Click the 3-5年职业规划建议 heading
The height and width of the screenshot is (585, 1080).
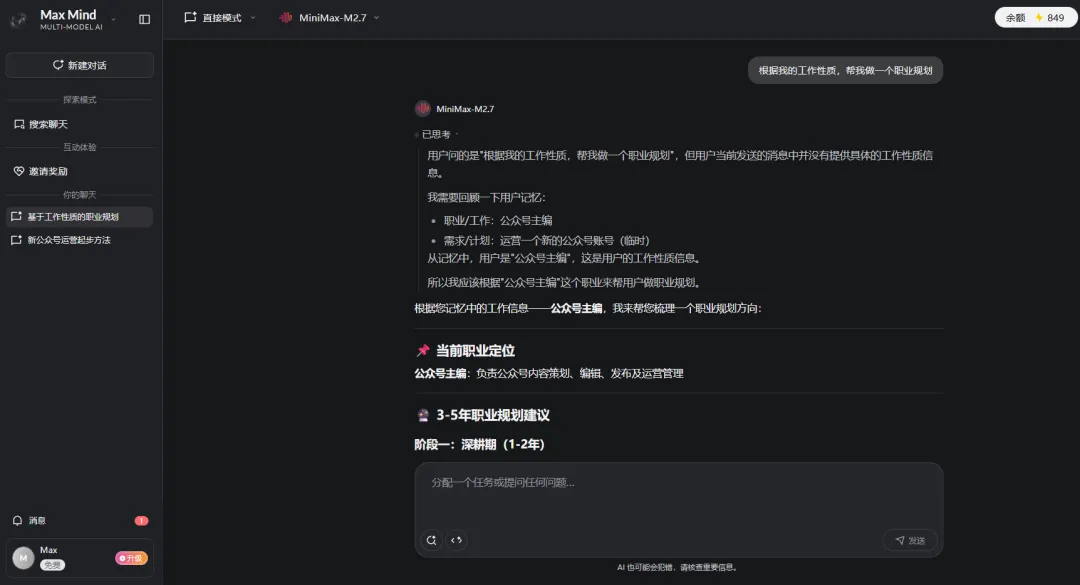point(492,415)
